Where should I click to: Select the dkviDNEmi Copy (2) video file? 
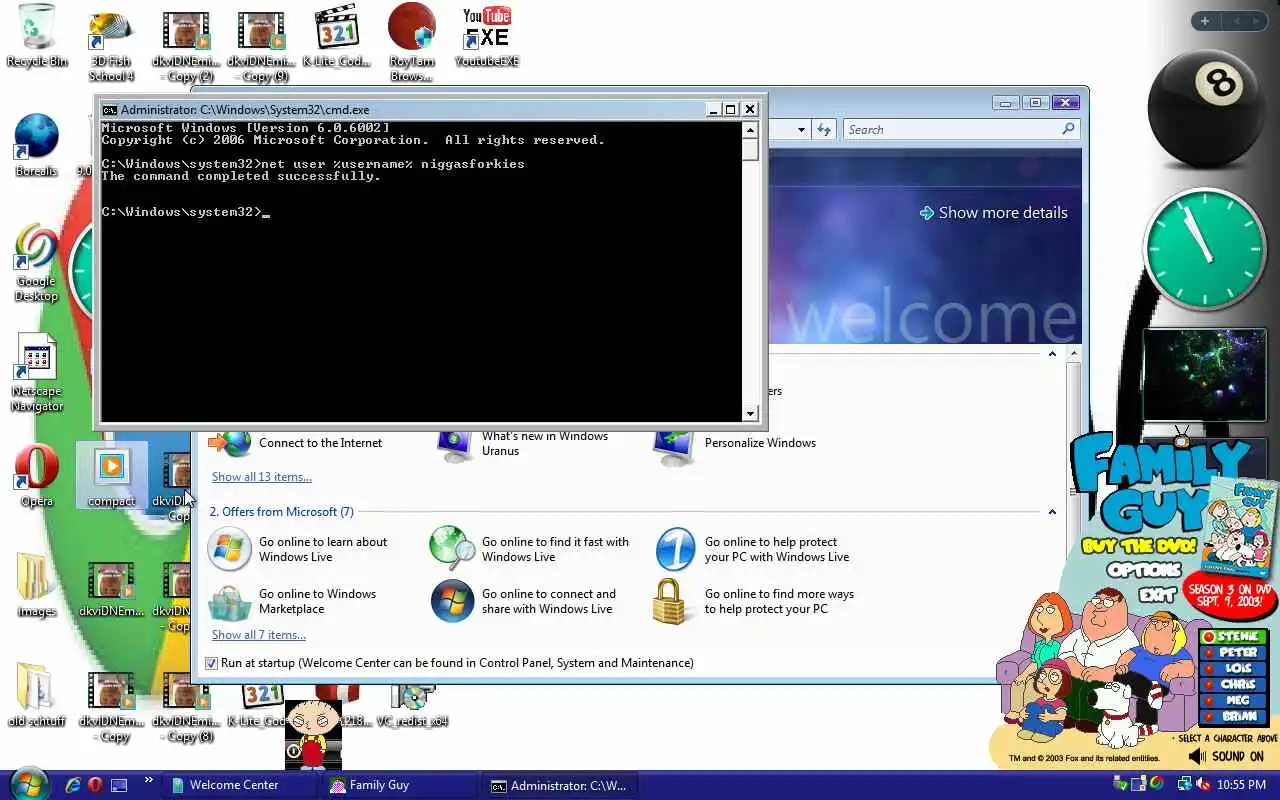coord(184,46)
